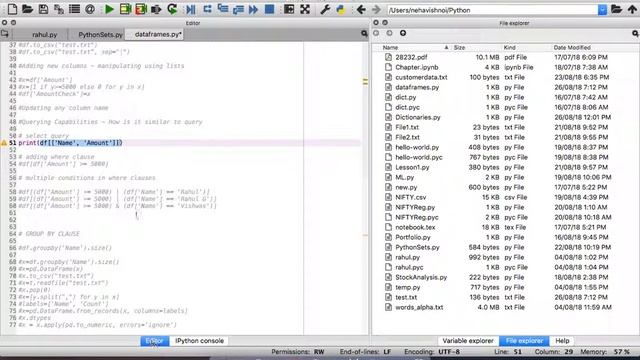640x360 pixels.
Task: Click the '# GROUP BY CLAUSE' comment line
Action: [49, 234]
